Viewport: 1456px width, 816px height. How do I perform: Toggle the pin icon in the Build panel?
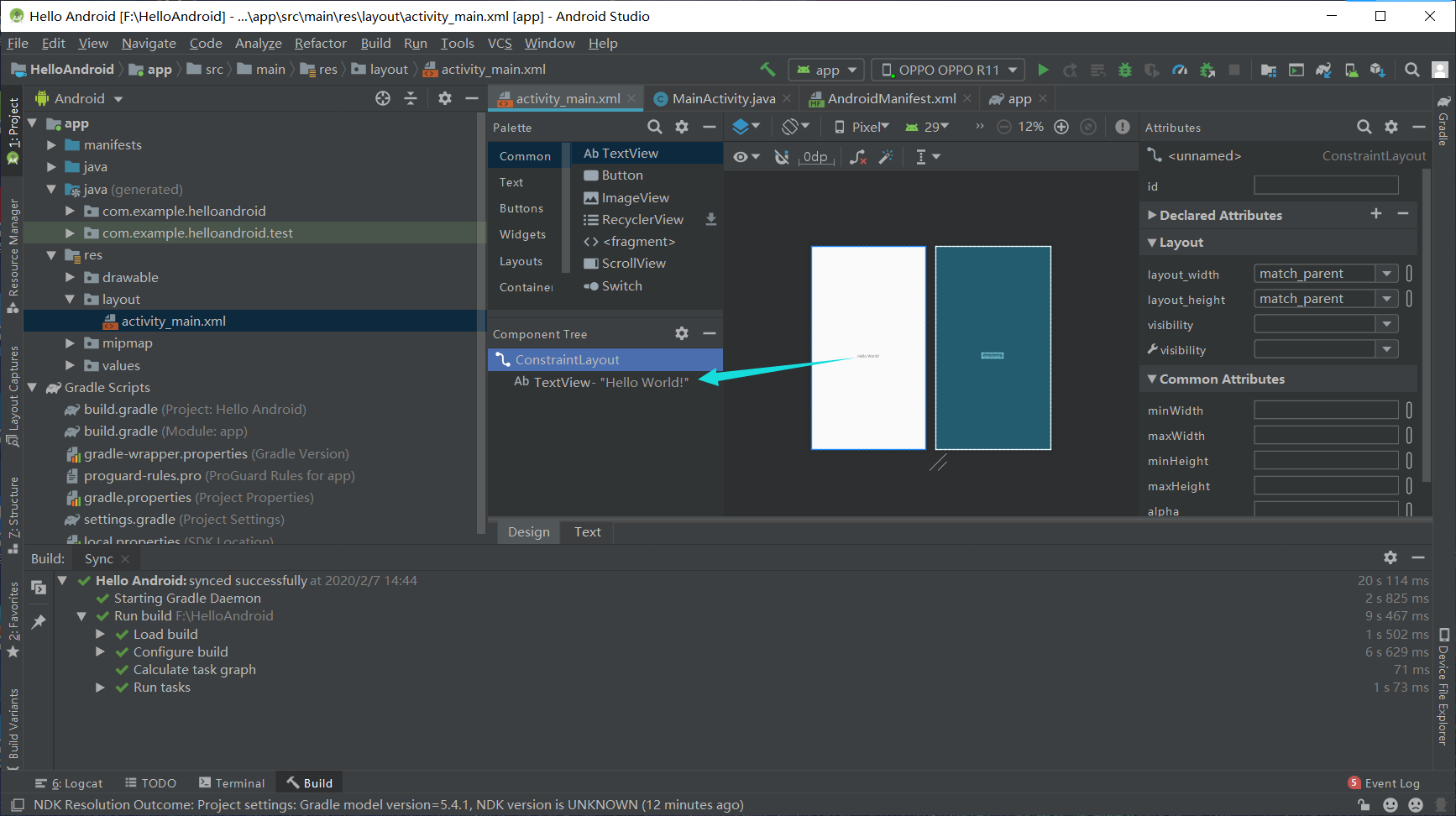(x=39, y=622)
